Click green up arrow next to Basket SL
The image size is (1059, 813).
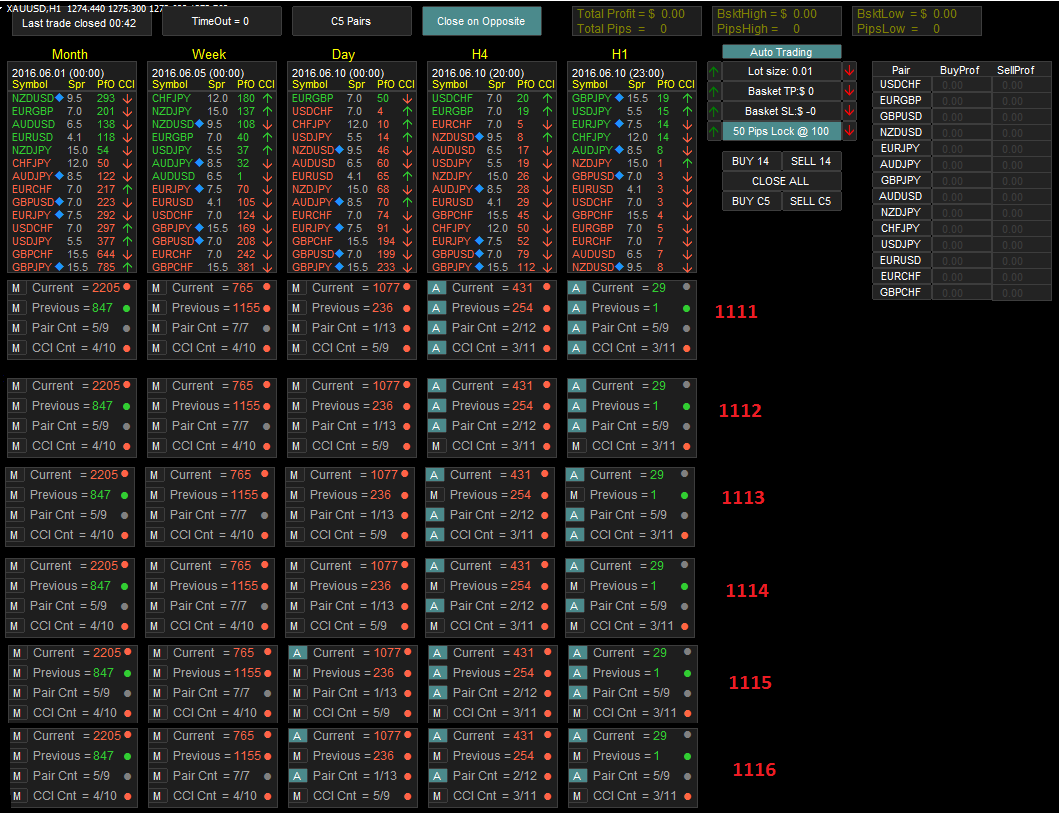coord(714,111)
